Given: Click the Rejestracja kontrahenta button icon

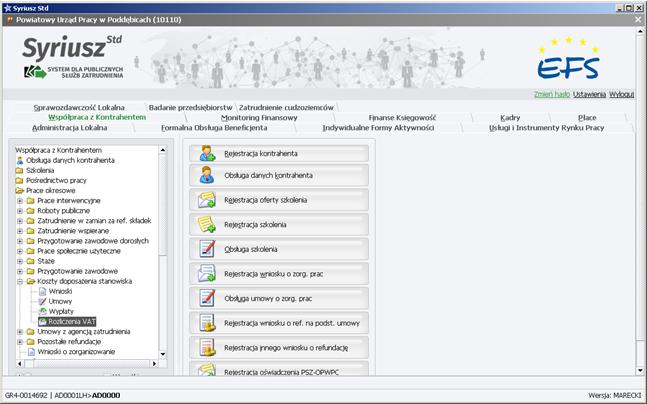Looking at the screenshot, I should pyautogui.click(x=207, y=153).
